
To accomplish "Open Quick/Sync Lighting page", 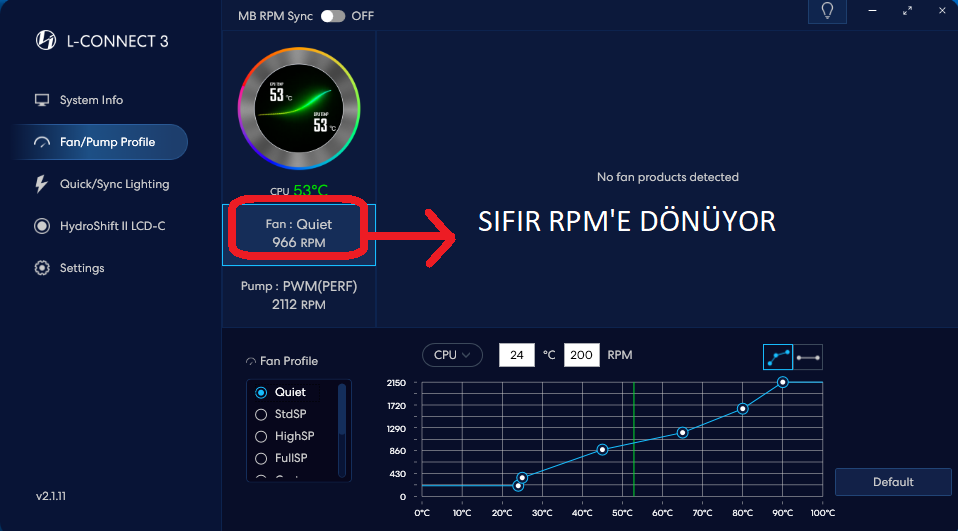I will pyautogui.click(x=114, y=184).
